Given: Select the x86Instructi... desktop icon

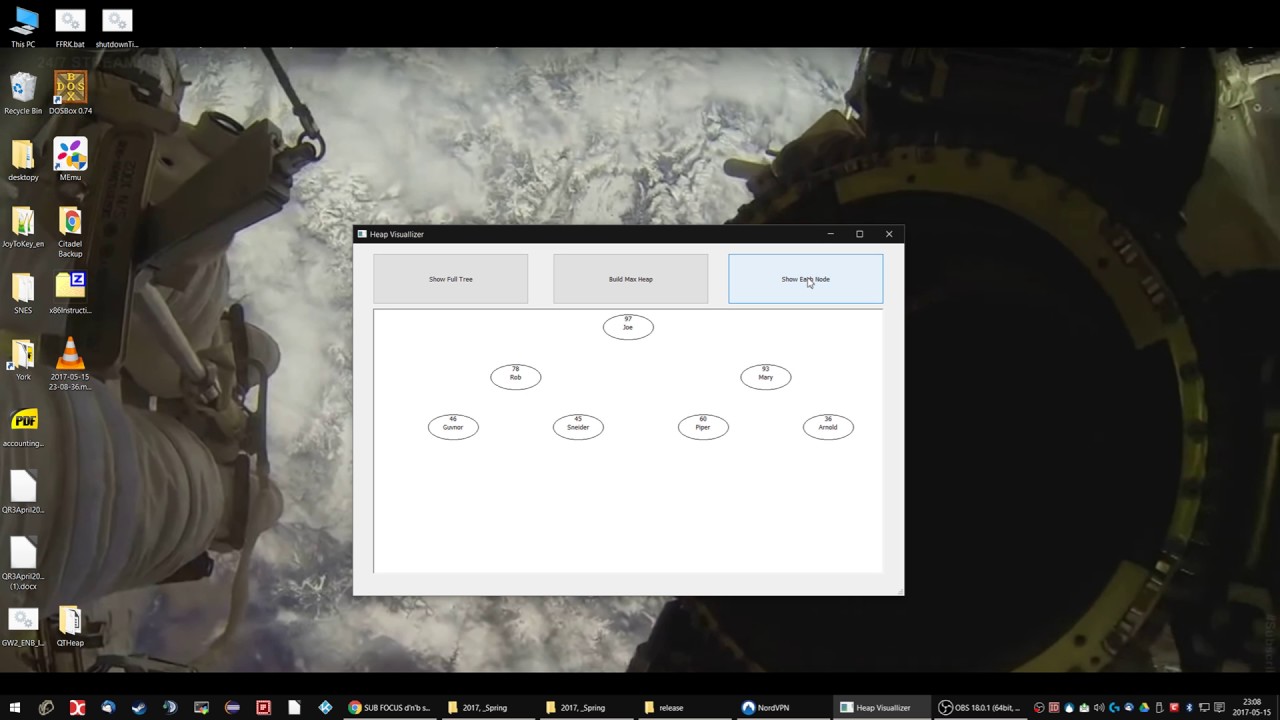Looking at the screenshot, I should click(70, 293).
